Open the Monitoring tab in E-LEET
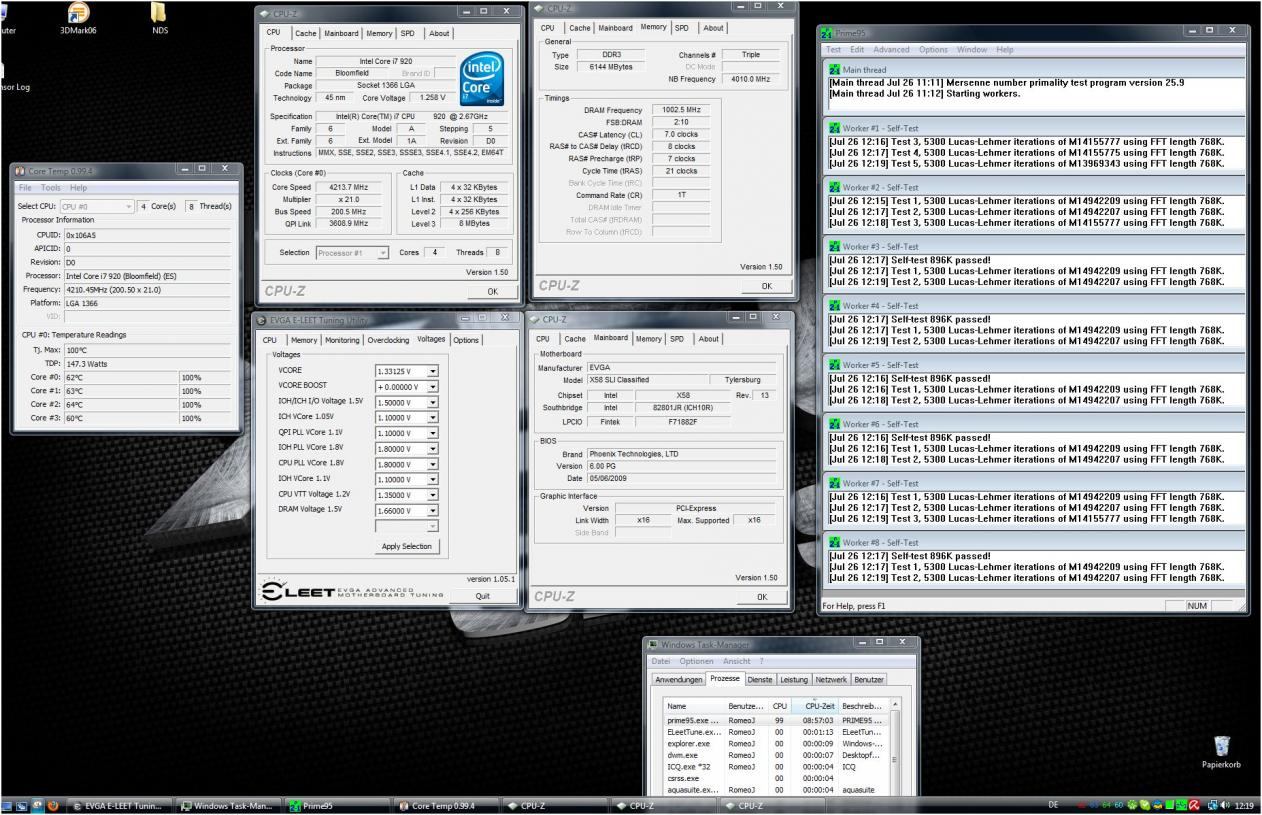 point(341,340)
